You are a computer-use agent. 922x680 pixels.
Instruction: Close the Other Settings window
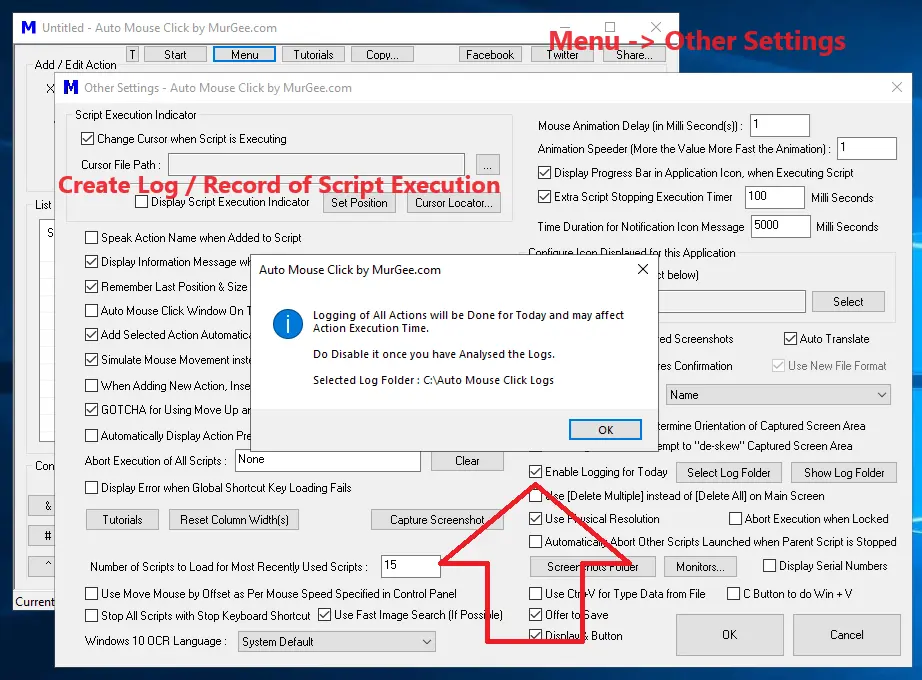coord(896,87)
